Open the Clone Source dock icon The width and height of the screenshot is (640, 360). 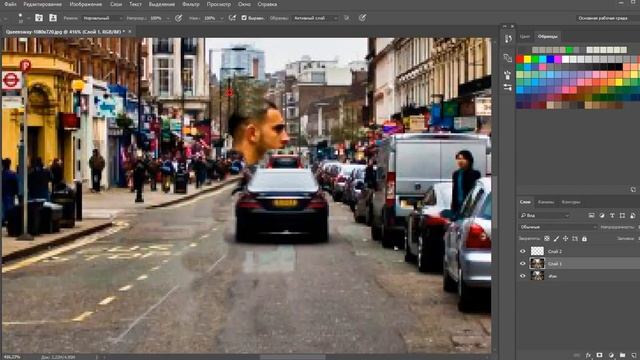coord(508,58)
